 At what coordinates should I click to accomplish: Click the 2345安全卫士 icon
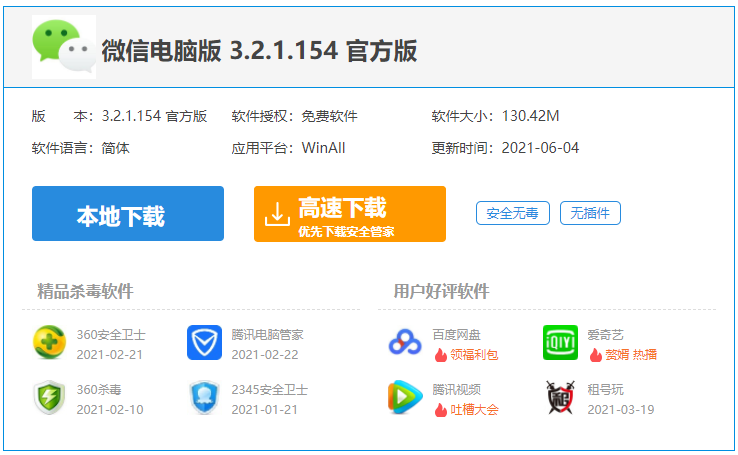click(204, 398)
